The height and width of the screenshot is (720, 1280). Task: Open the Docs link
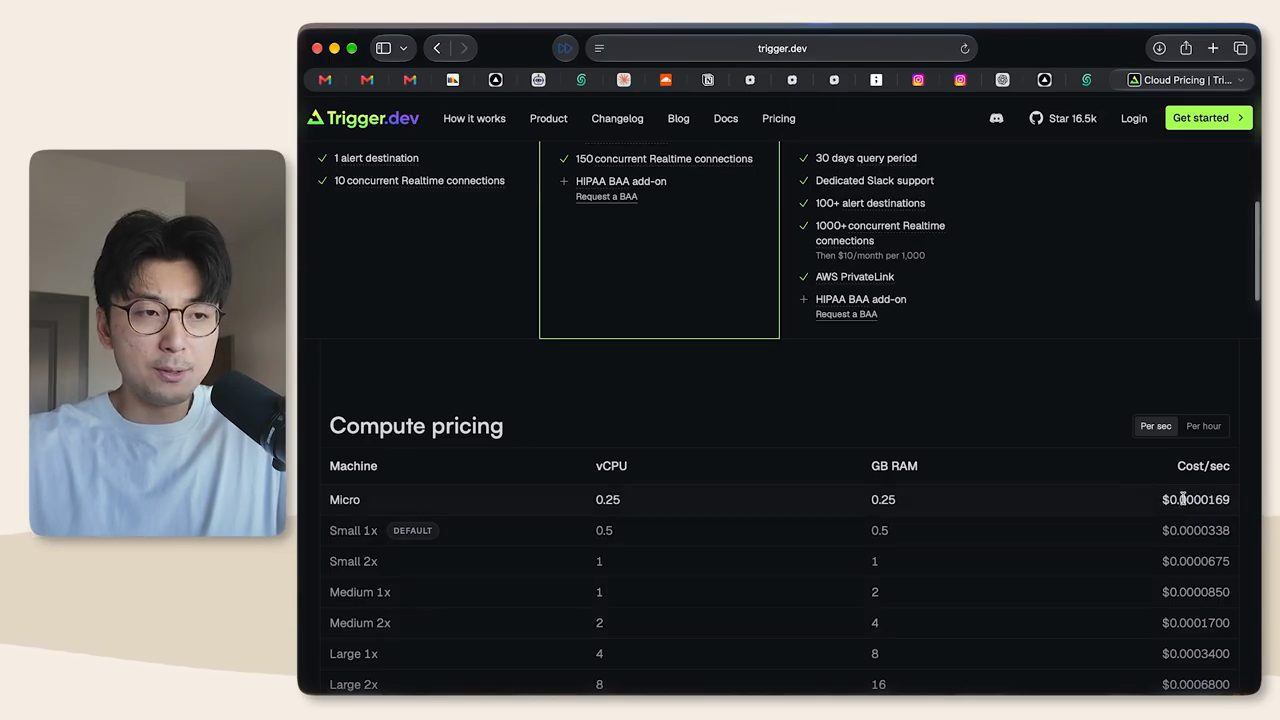(726, 118)
